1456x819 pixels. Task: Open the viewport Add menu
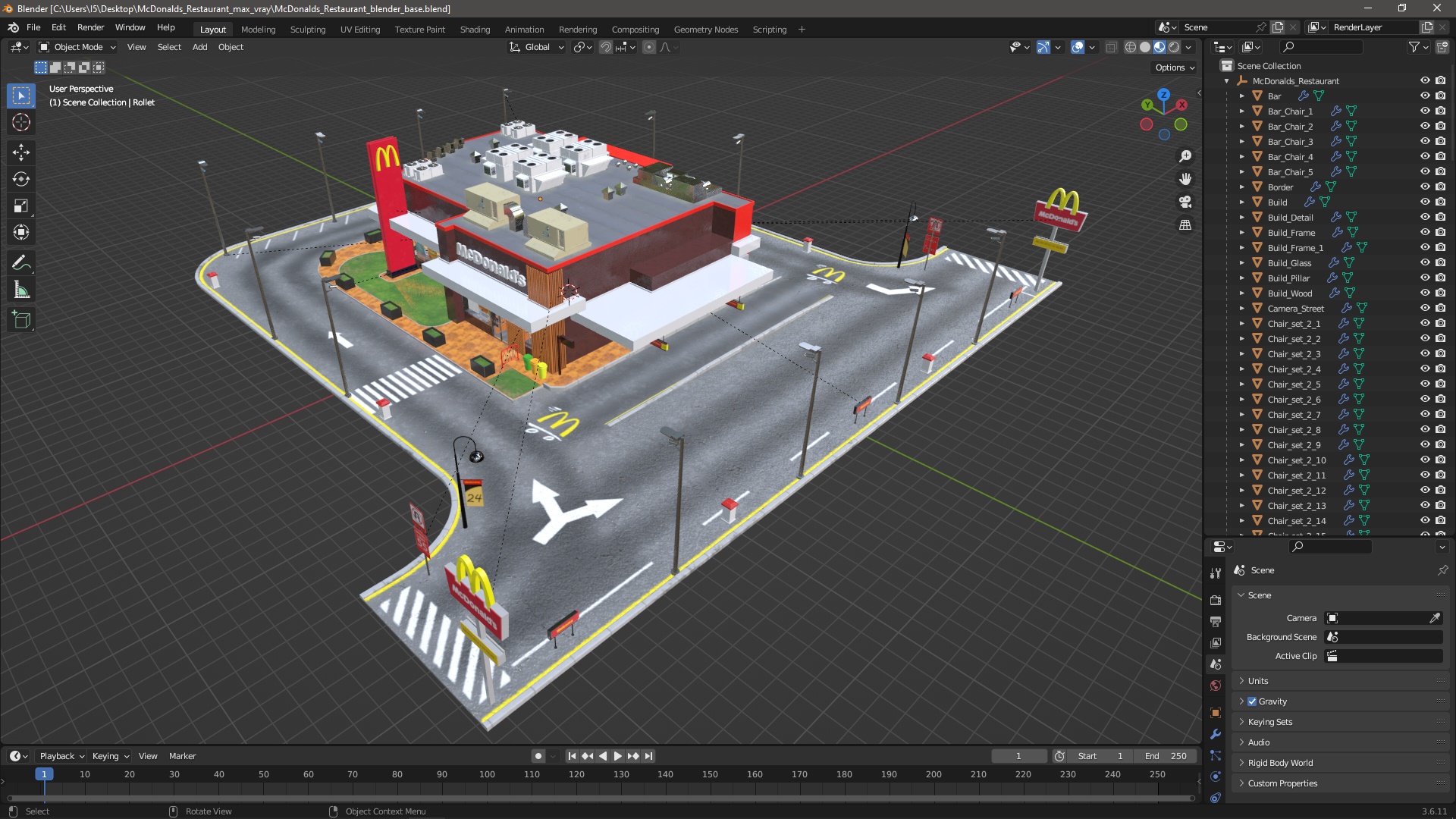pyautogui.click(x=199, y=47)
